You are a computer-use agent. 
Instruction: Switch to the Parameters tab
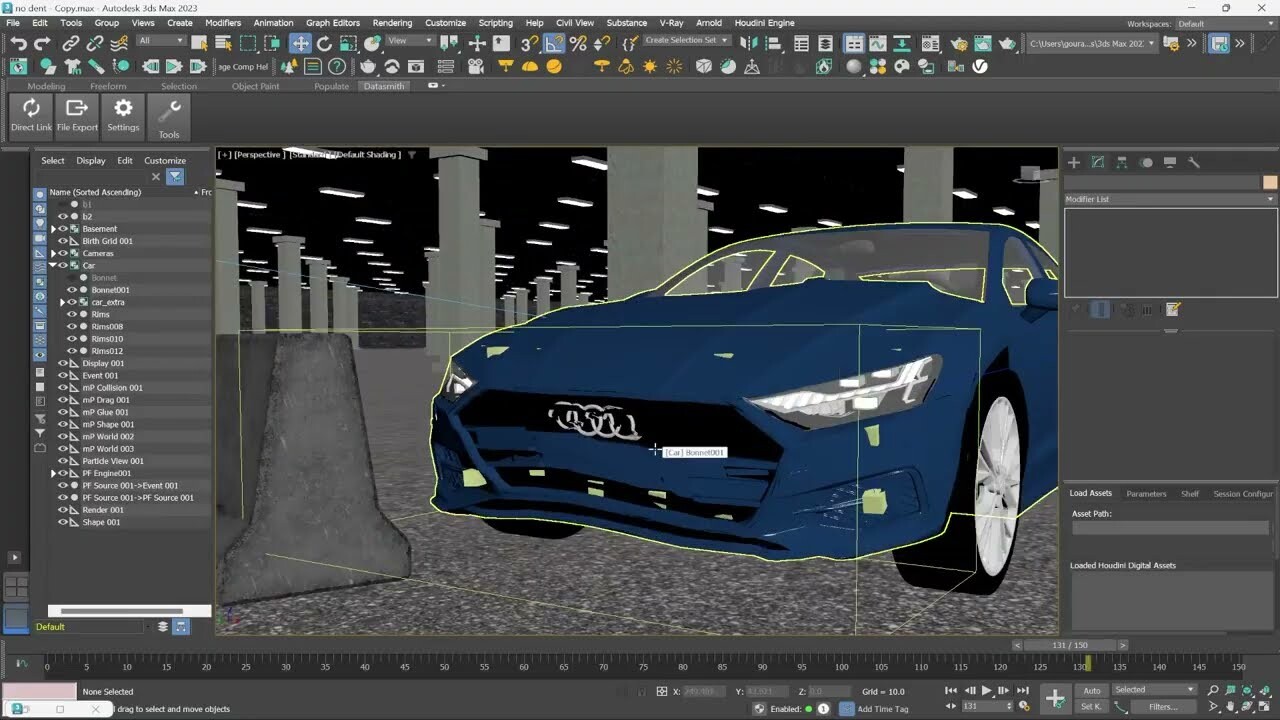pos(1146,493)
